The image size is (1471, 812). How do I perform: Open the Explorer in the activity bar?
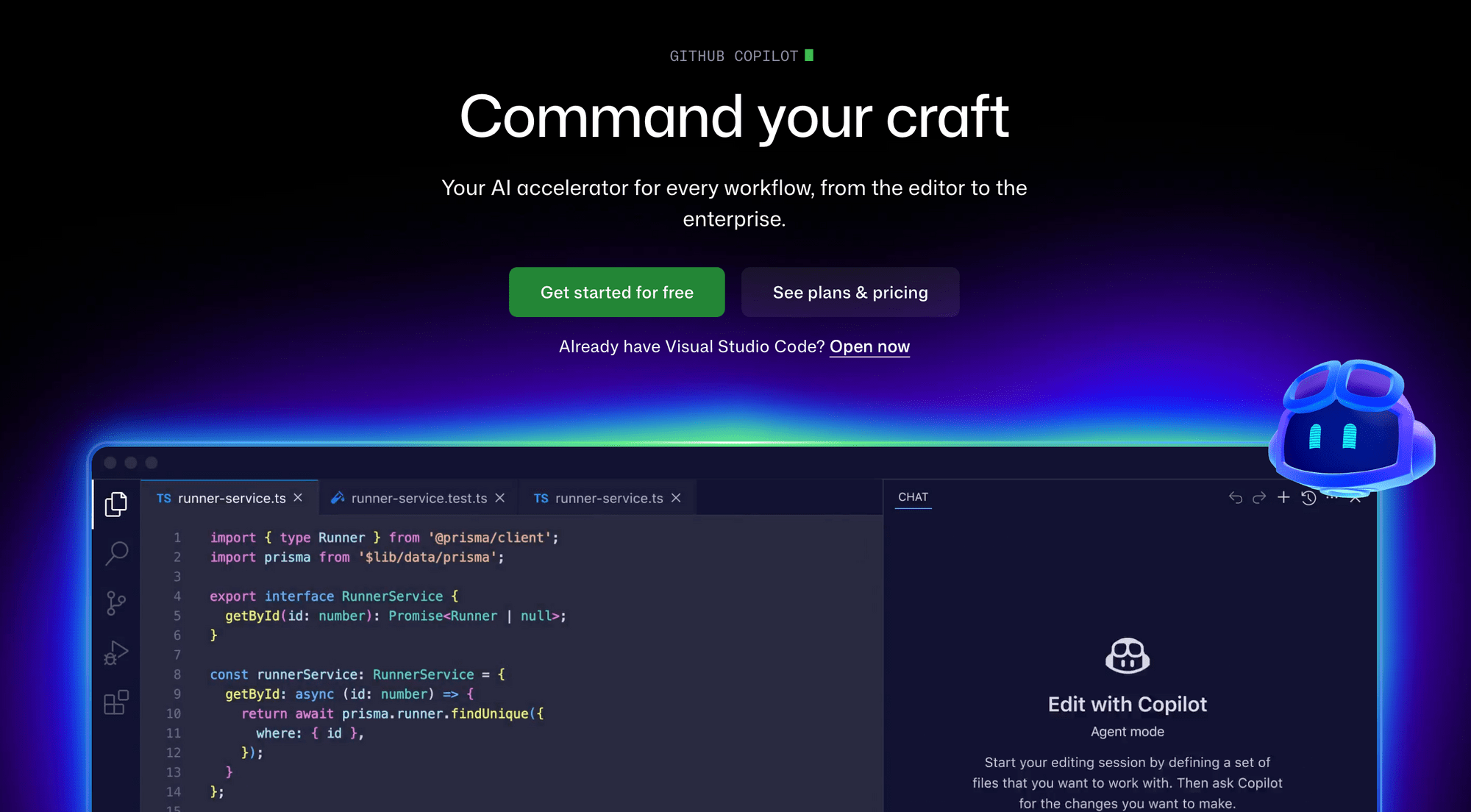[x=115, y=504]
